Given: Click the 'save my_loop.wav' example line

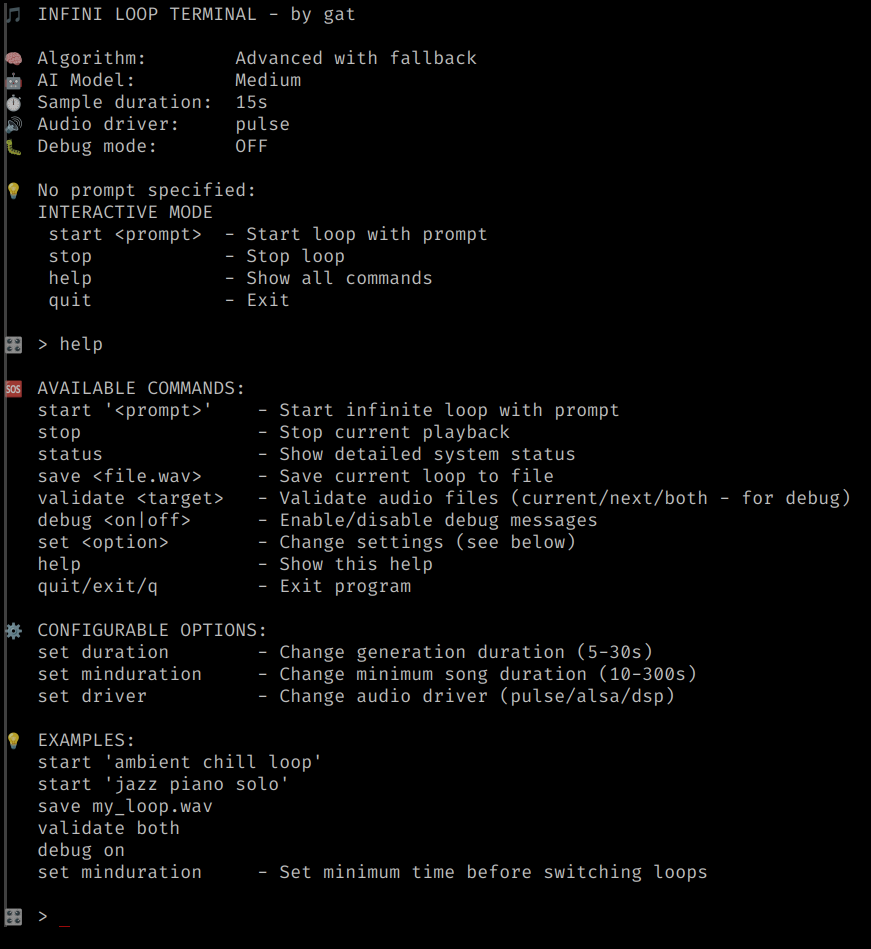Looking at the screenshot, I should [x=125, y=806].
